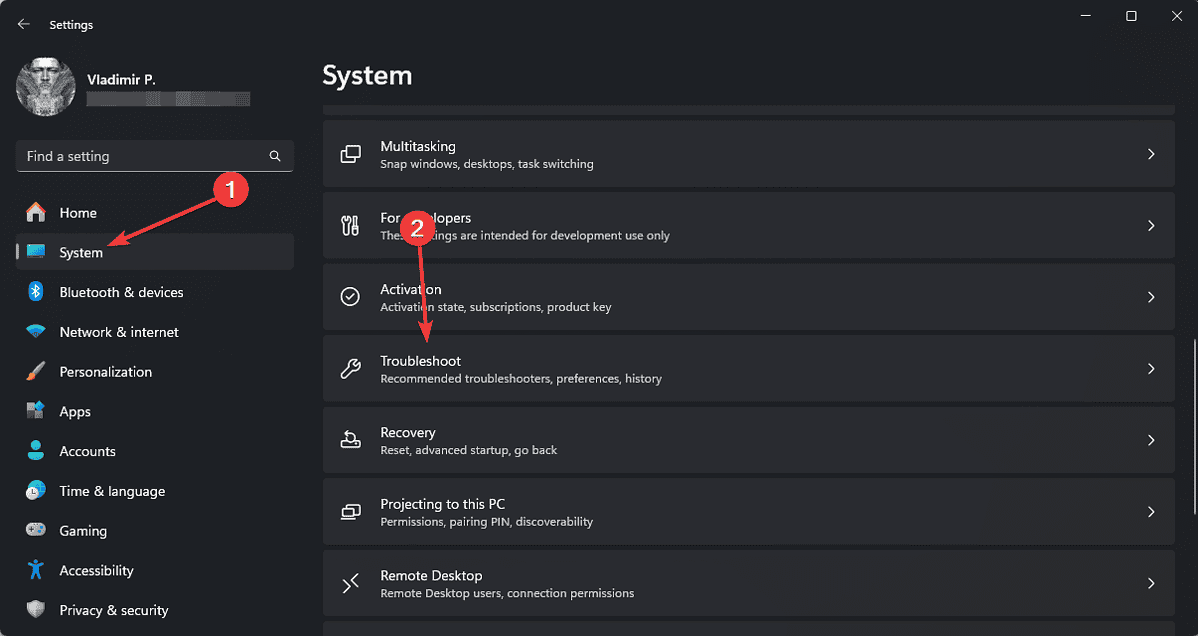Click the Bluetooth icon in the sidebar
The height and width of the screenshot is (636, 1198).
click(37, 292)
